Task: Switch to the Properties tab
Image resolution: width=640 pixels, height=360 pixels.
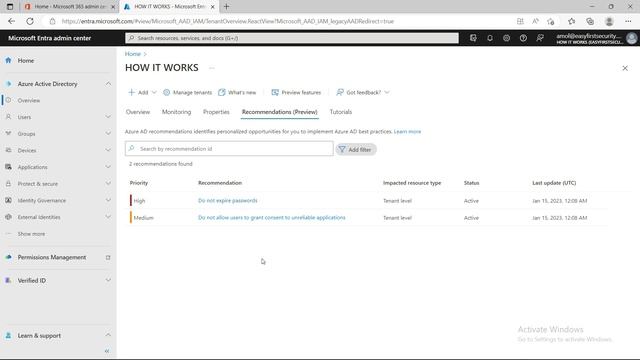Action: (216, 112)
